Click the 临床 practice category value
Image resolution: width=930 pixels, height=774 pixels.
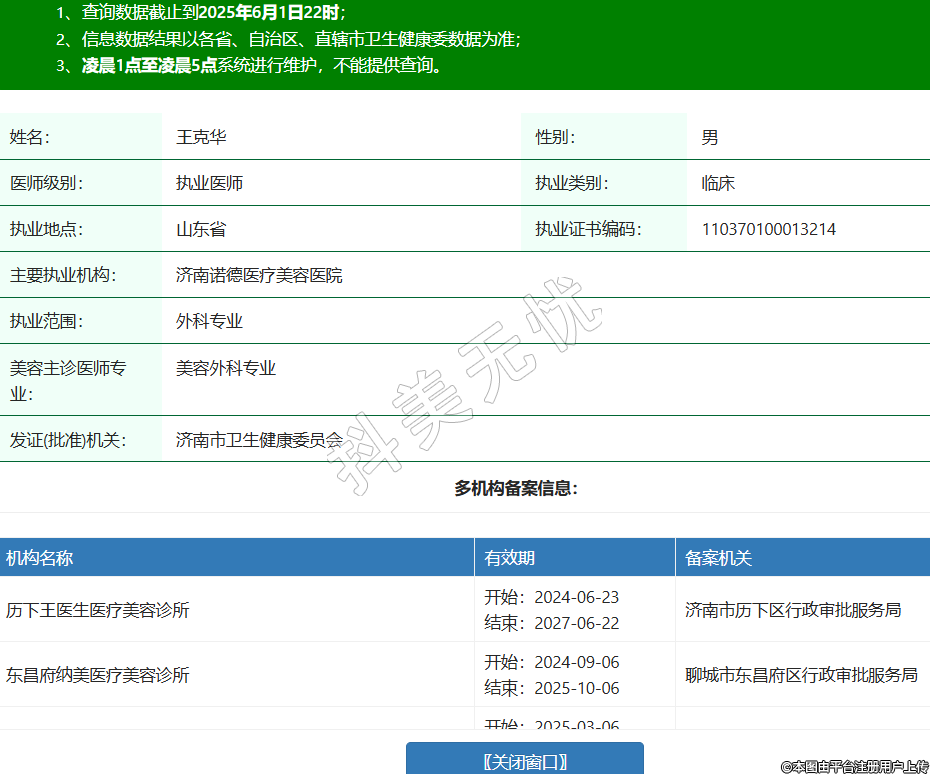[718, 183]
